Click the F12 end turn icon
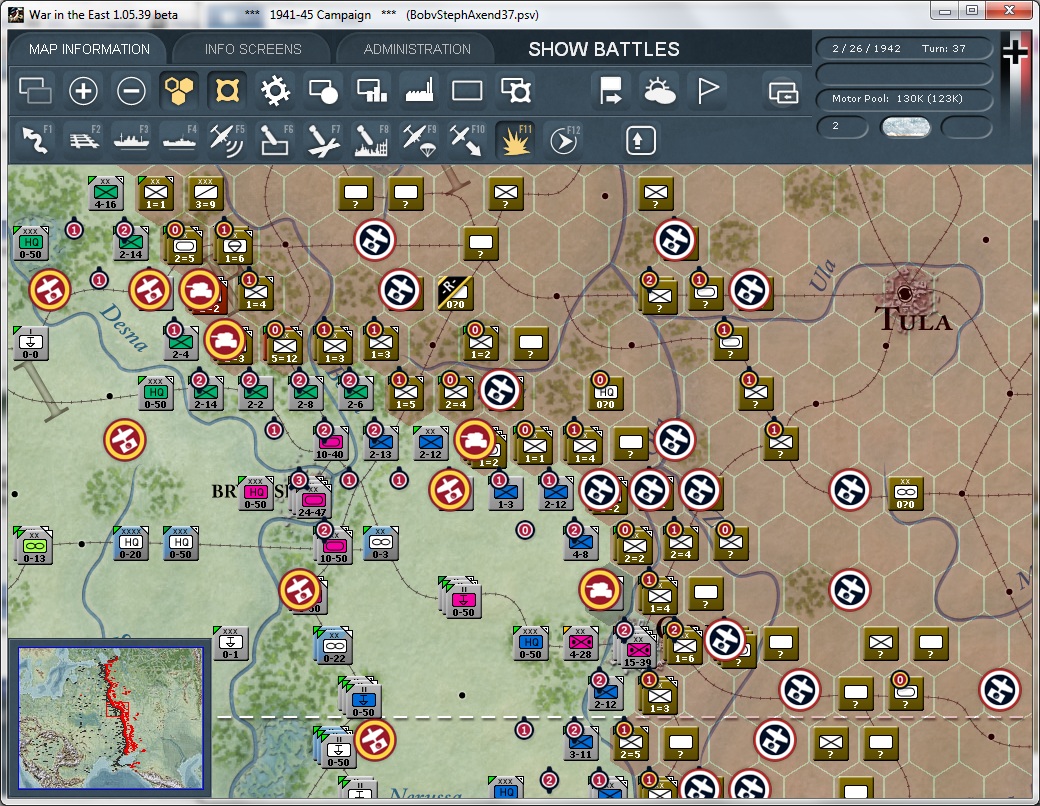 [x=564, y=140]
